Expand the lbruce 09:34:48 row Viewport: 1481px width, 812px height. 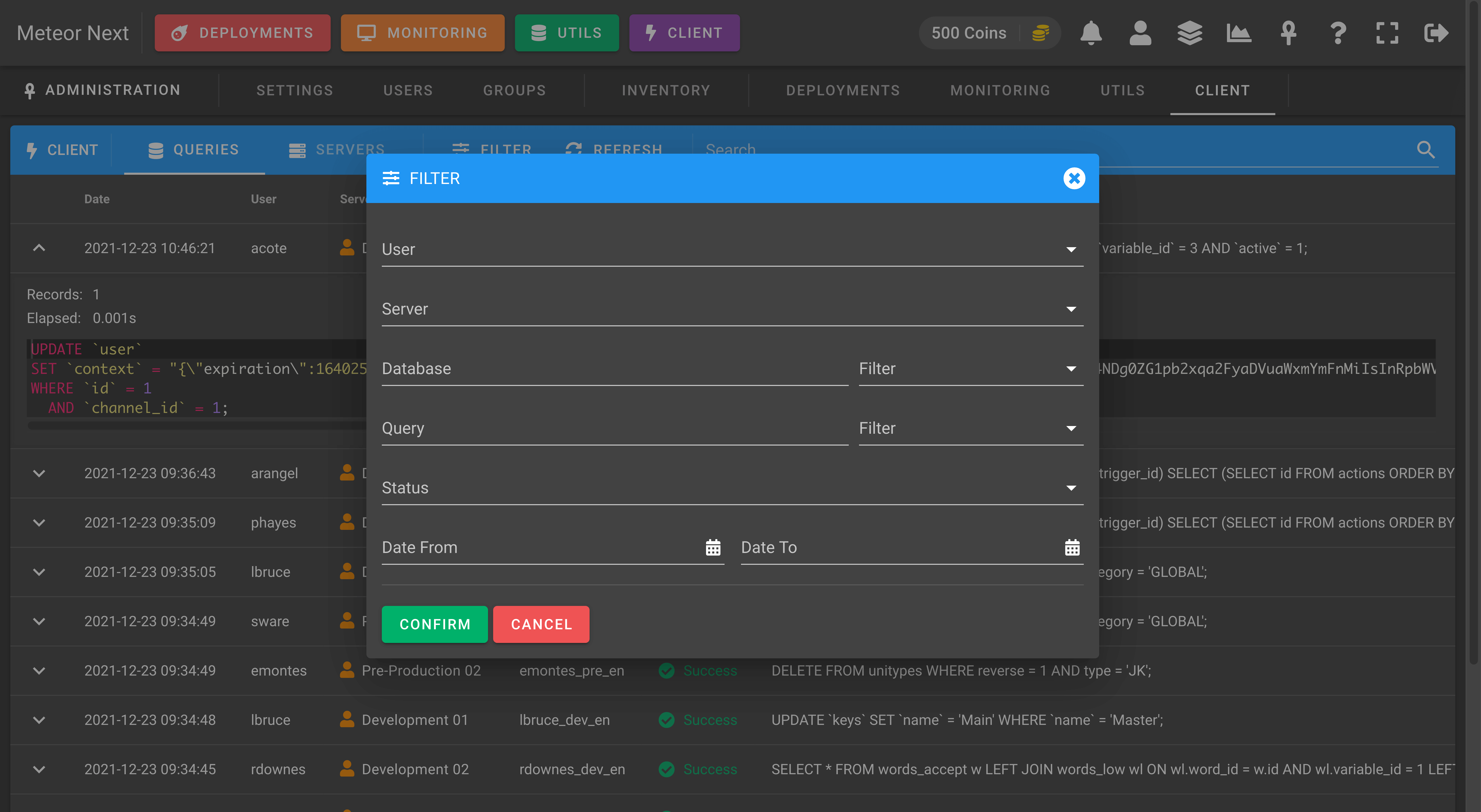(x=39, y=721)
